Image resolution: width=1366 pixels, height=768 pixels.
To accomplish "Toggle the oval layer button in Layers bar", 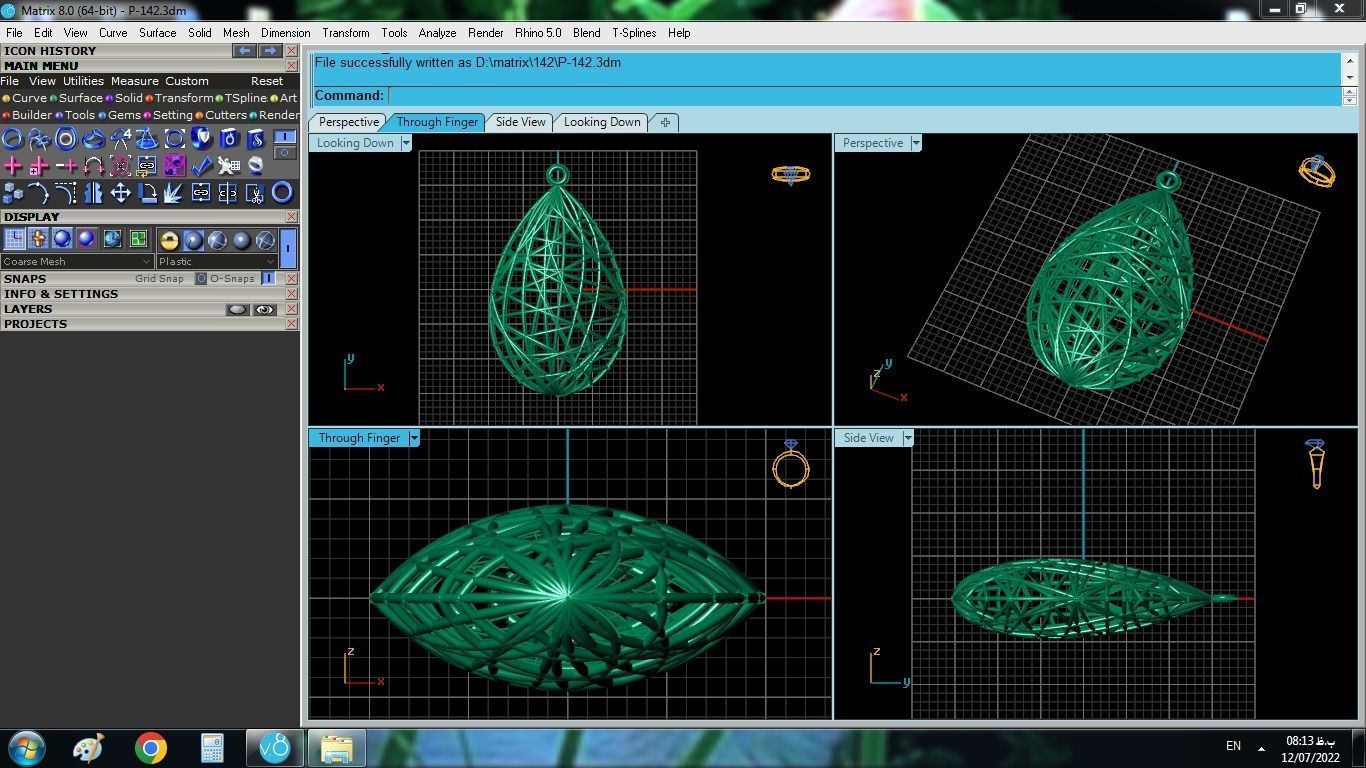I will (237, 309).
